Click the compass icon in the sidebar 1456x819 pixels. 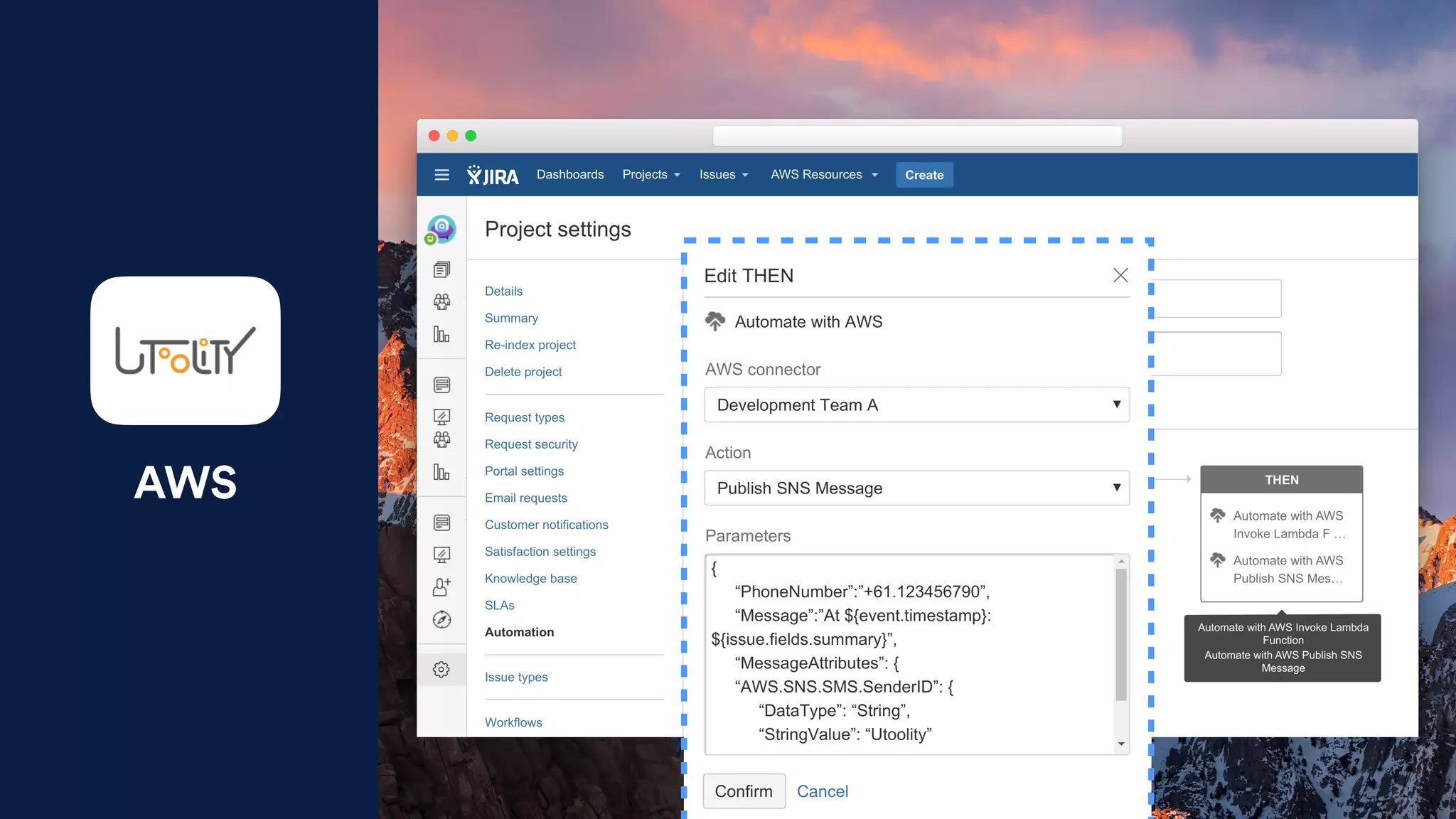click(x=441, y=620)
